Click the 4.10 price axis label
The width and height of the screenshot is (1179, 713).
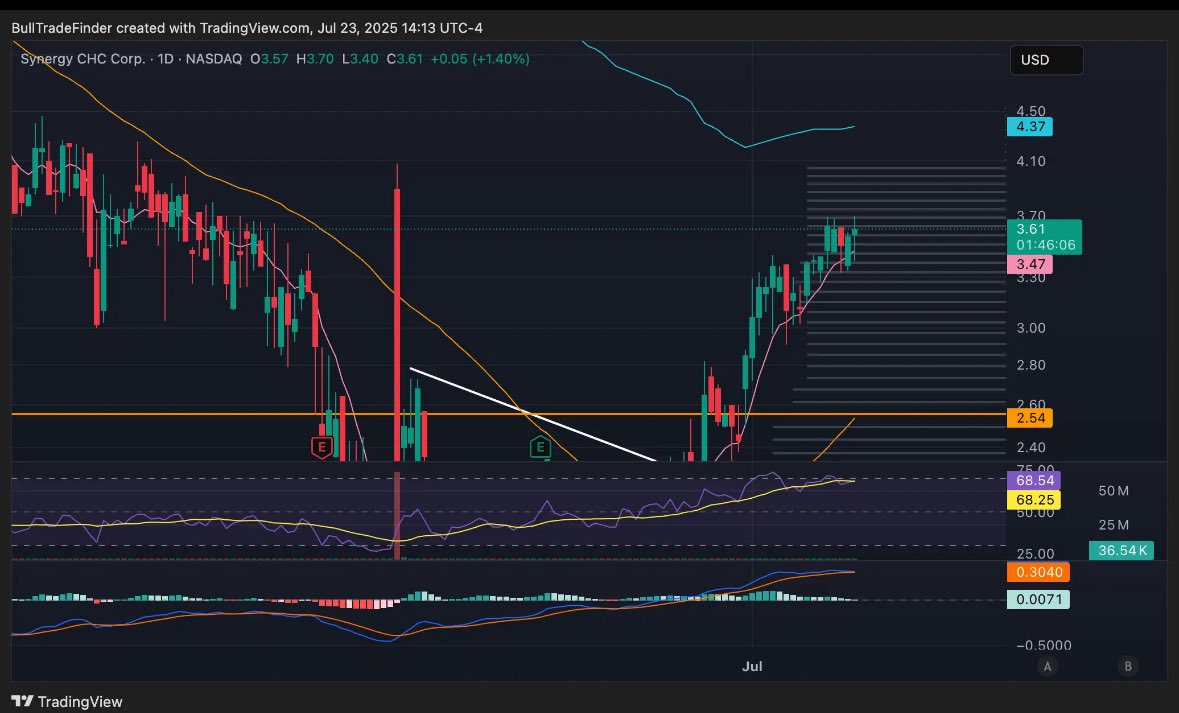pos(1030,161)
